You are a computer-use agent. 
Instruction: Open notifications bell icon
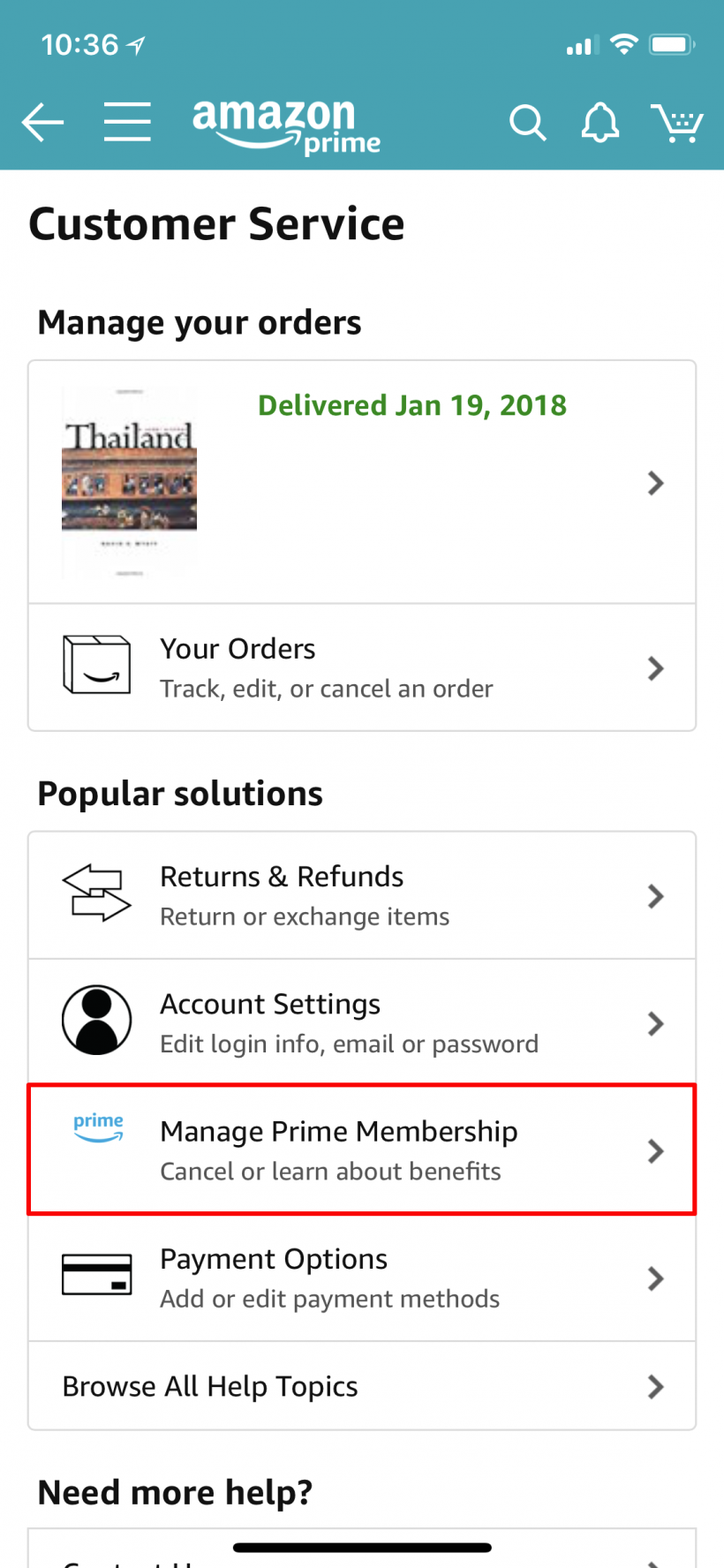pos(600,123)
